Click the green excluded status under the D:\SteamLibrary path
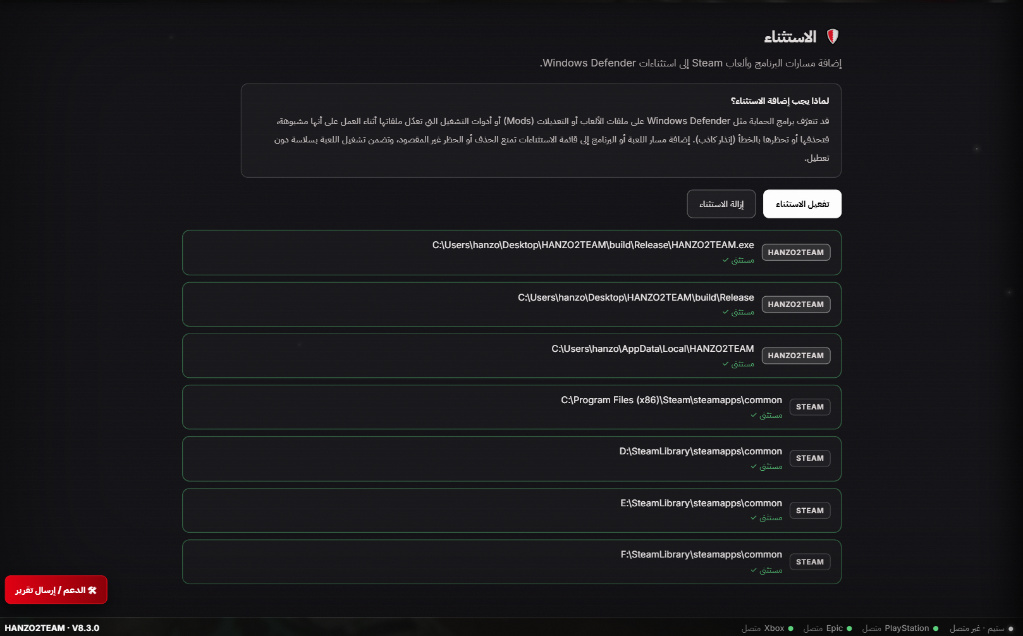1023x636 pixels. pyautogui.click(x=766, y=466)
